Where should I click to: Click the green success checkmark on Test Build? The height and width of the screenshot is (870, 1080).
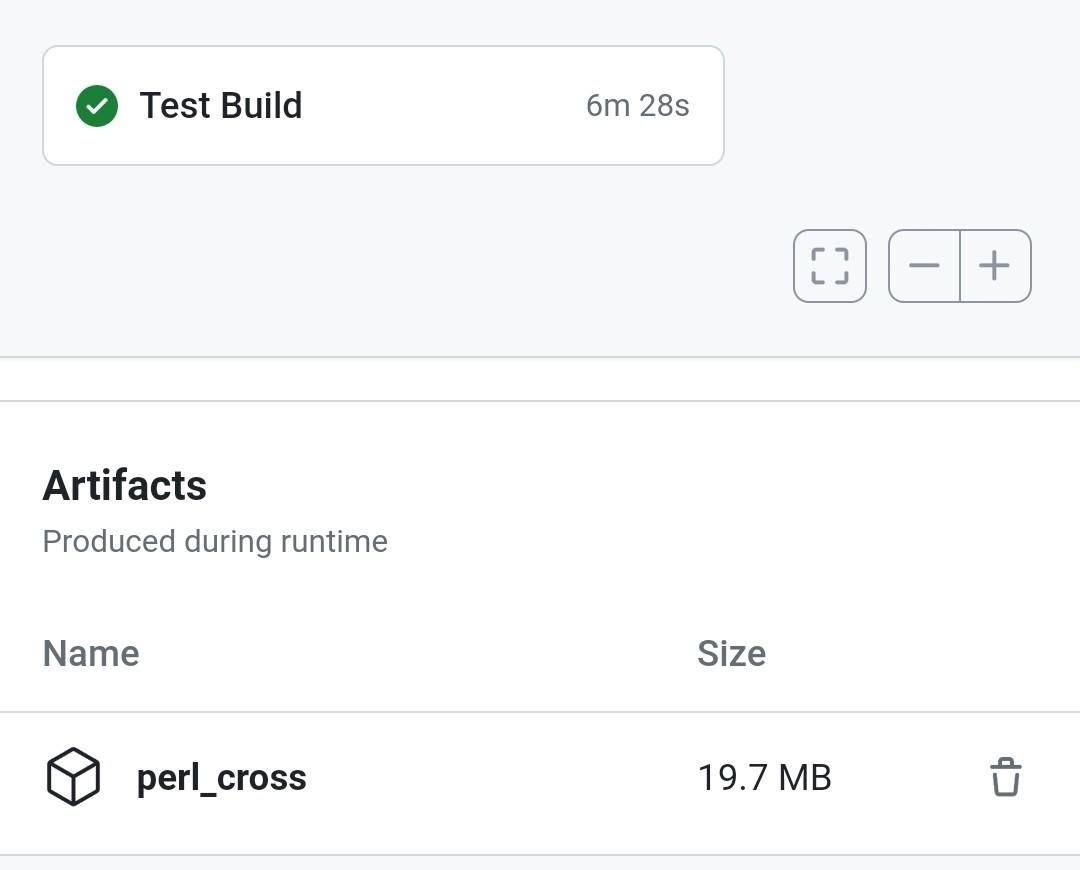pyautogui.click(x=96, y=106)
